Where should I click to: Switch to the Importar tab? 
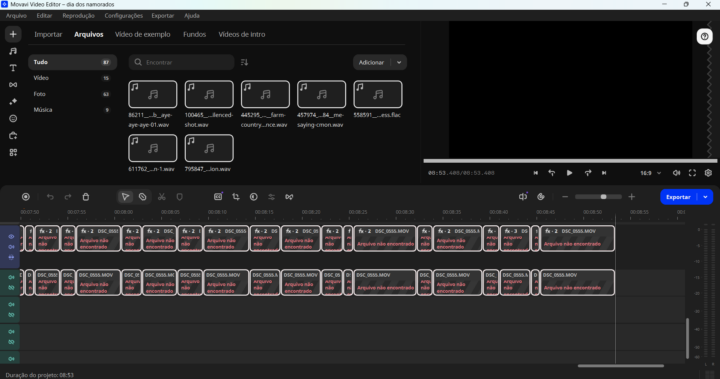pyautogui.click(x=48, y=34)
